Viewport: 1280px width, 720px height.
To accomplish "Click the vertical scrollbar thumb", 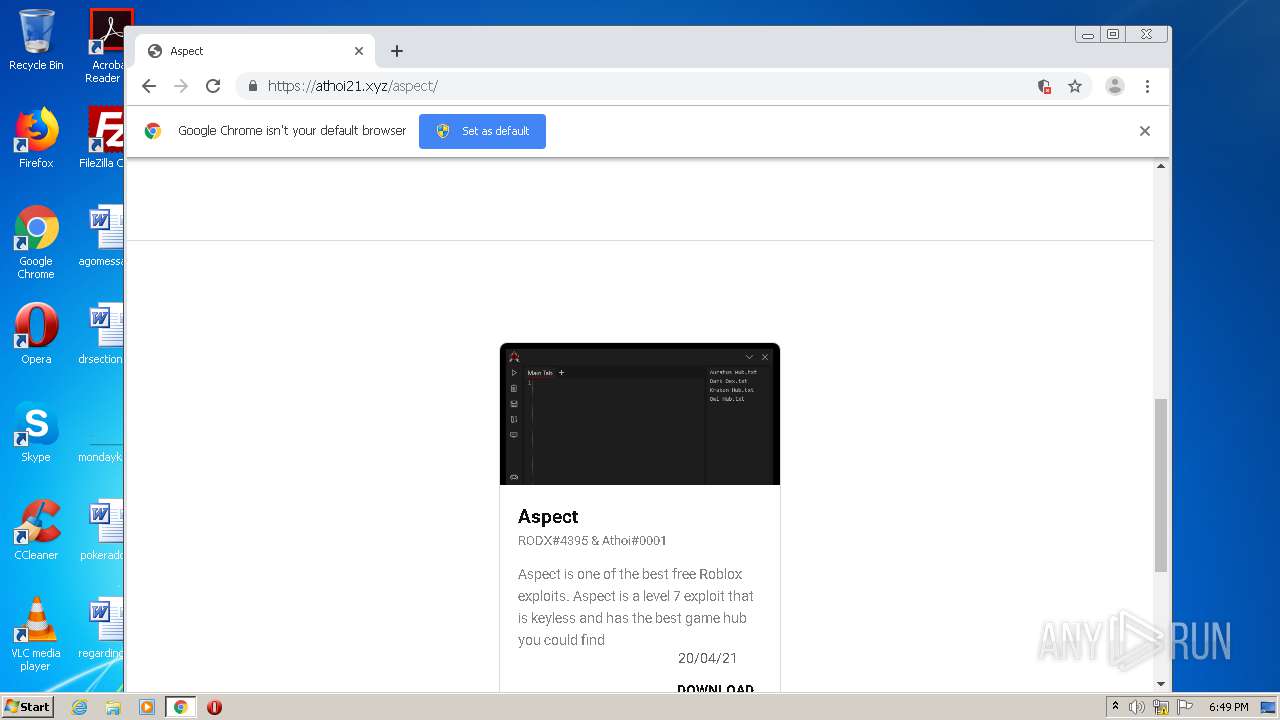I will 1161,485.
